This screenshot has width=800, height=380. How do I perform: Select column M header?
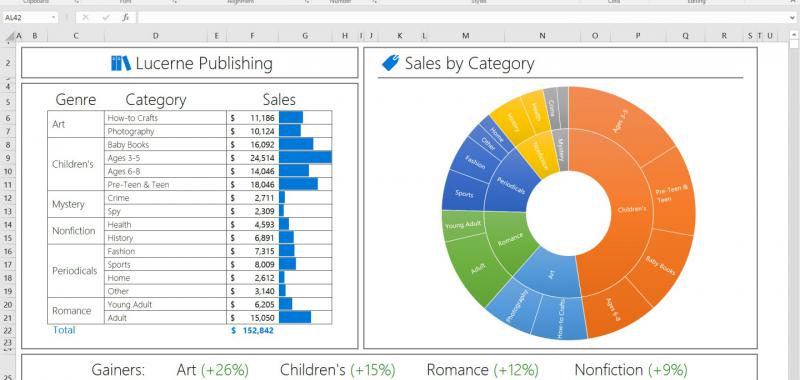pyautogui.click(x=465, y=36)
